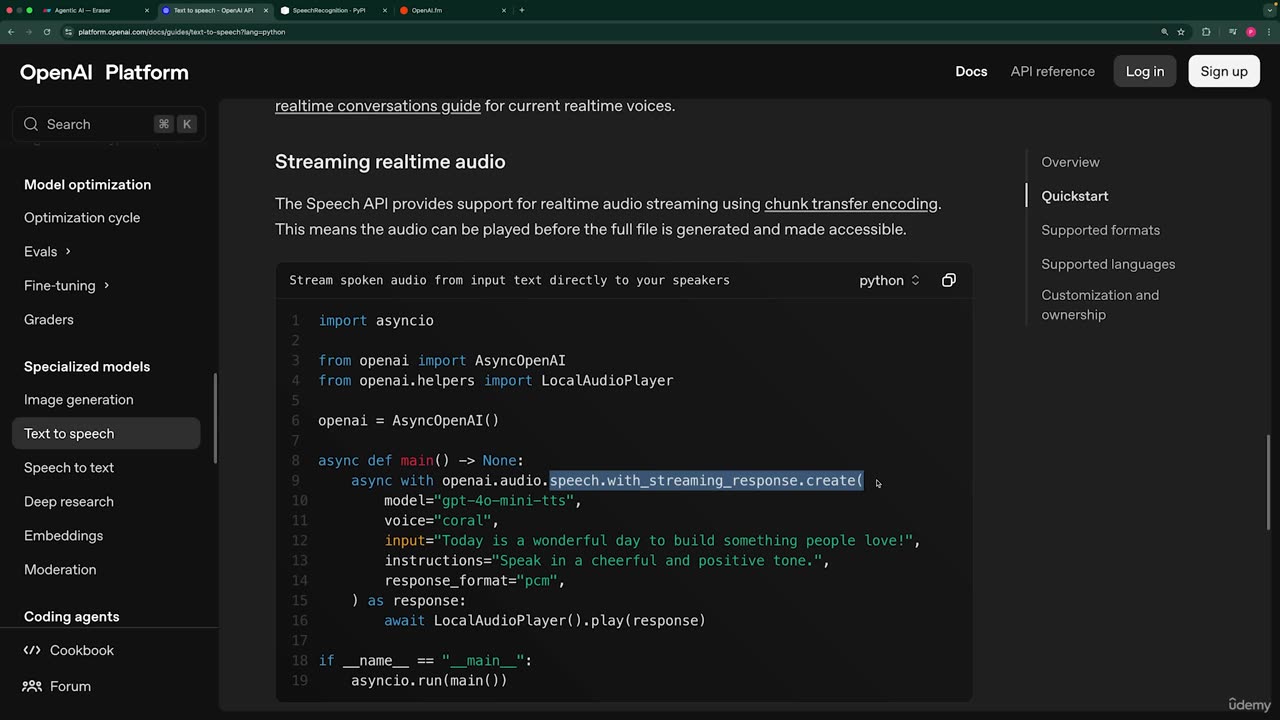Image resolution: width=1280 pixels, height=720 pixels.
Task: Open Cookbook with code icon
Action: coord(69,650)
